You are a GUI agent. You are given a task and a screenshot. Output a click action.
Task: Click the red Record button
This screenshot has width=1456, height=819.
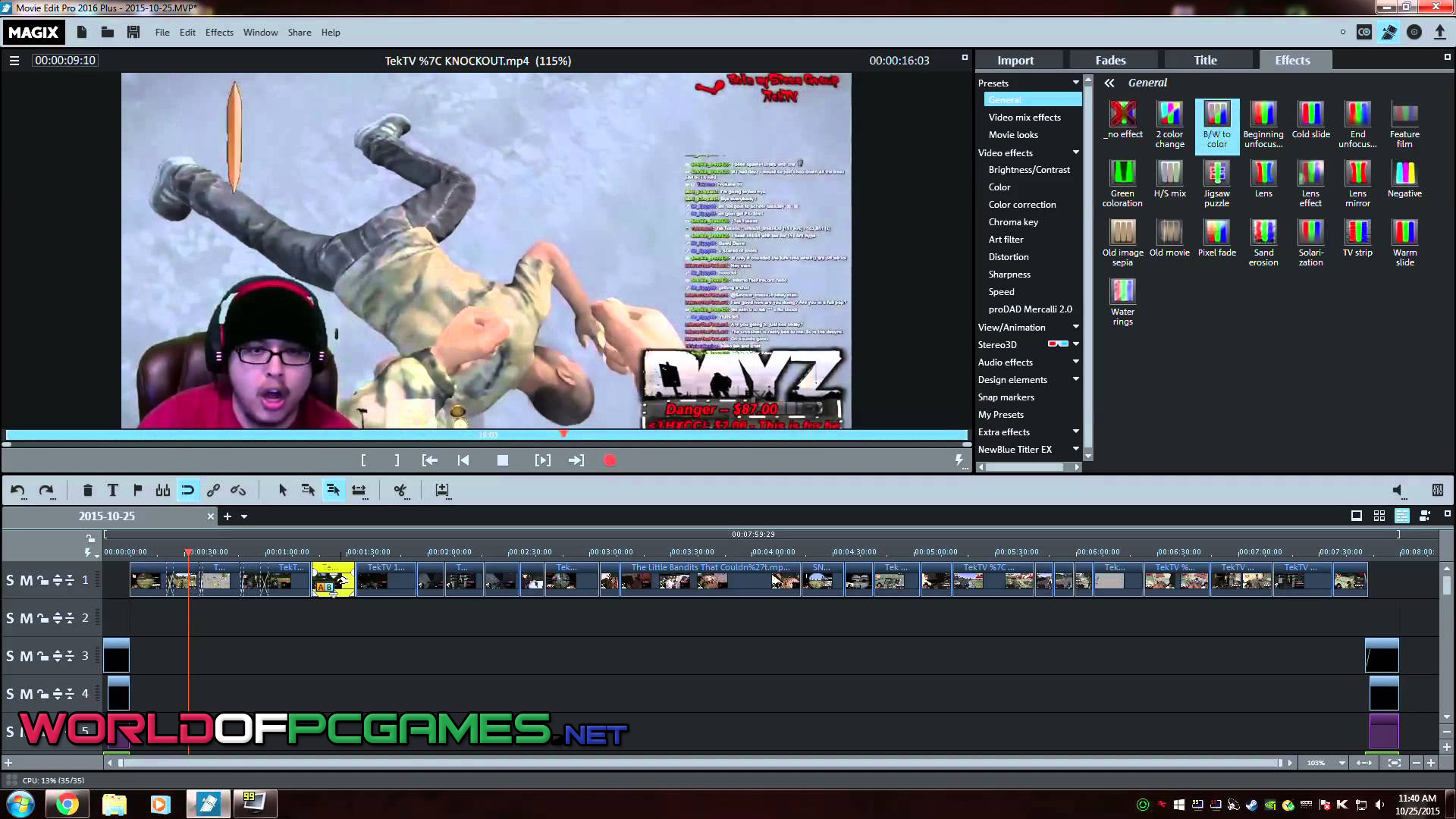point(610,460)
